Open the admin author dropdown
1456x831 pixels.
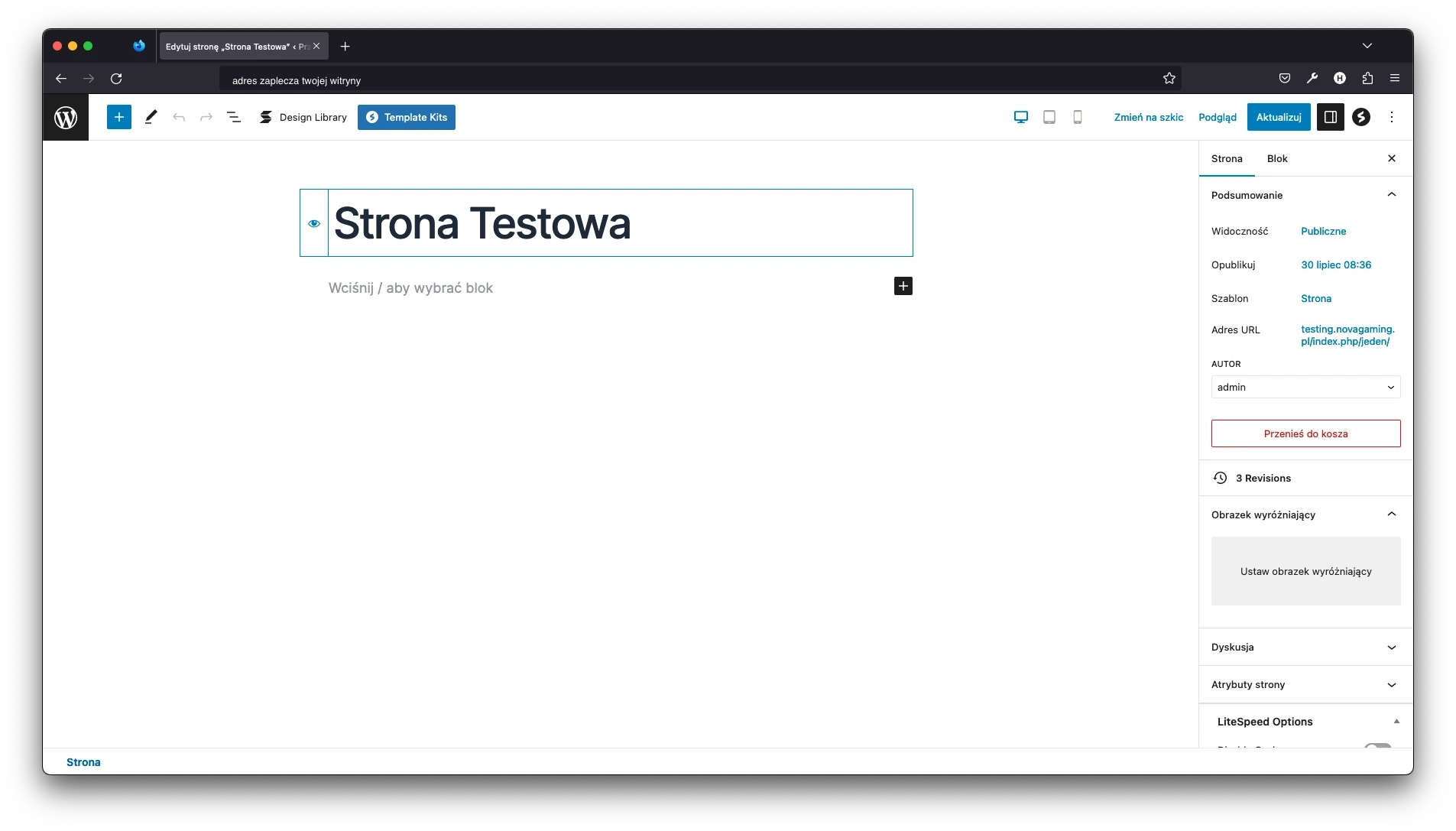pyautogui.click(x=1305, y=387)
